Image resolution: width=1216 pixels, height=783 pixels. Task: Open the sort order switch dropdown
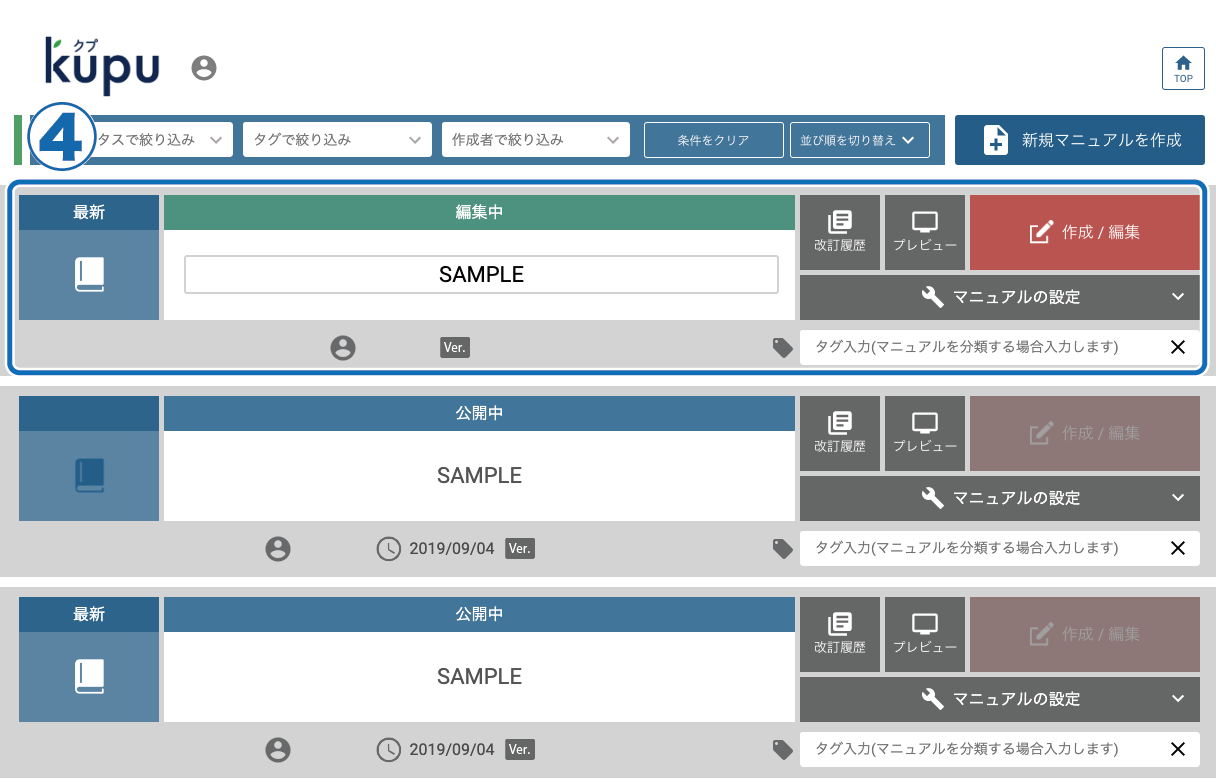point(859,140)
